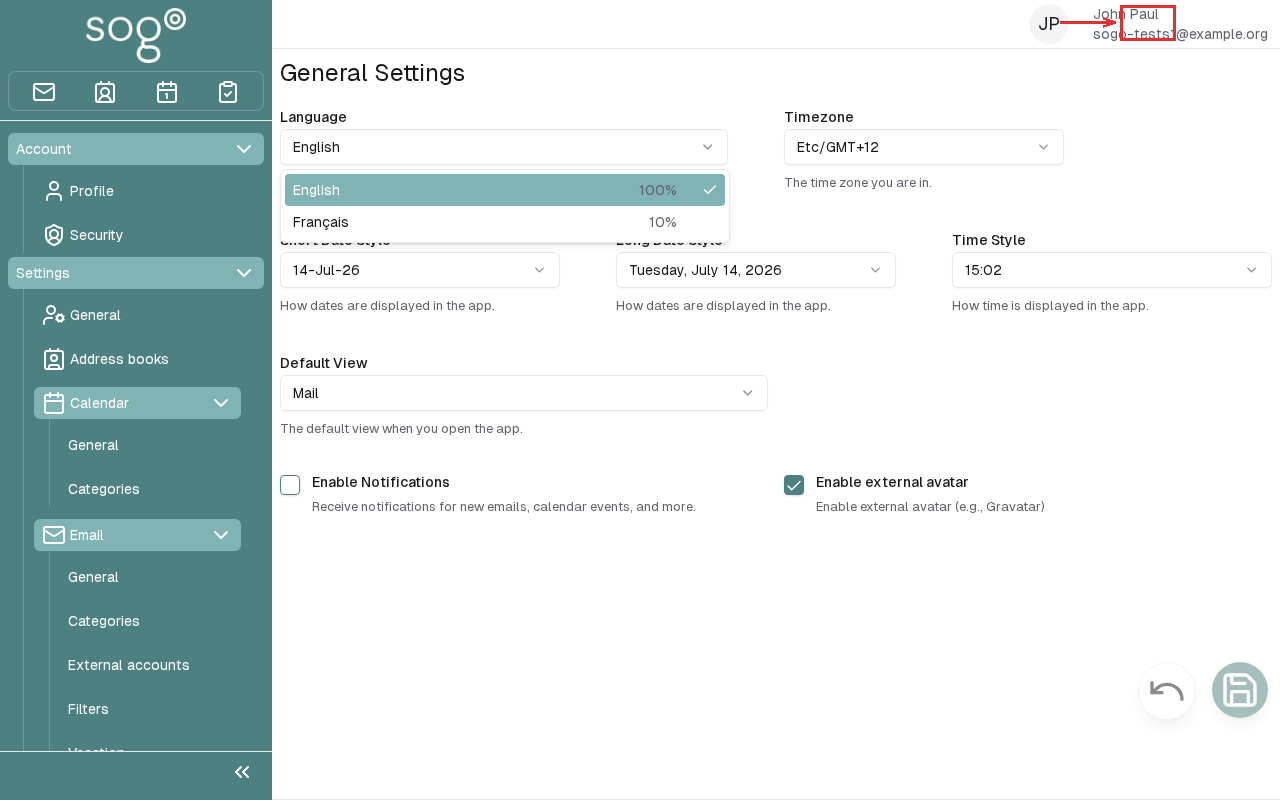Click the Time Style field label
The image size is (1280, 800).
pyautogui.click(x=989, y=240)
